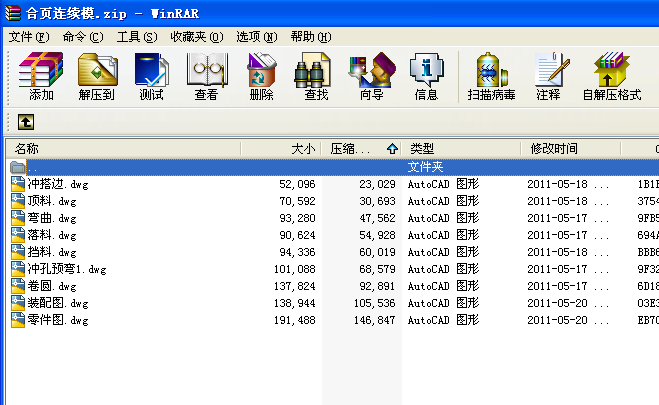Select file name 冲搭边.dwg
Screen dimensions: 659x405
(58, 184)
